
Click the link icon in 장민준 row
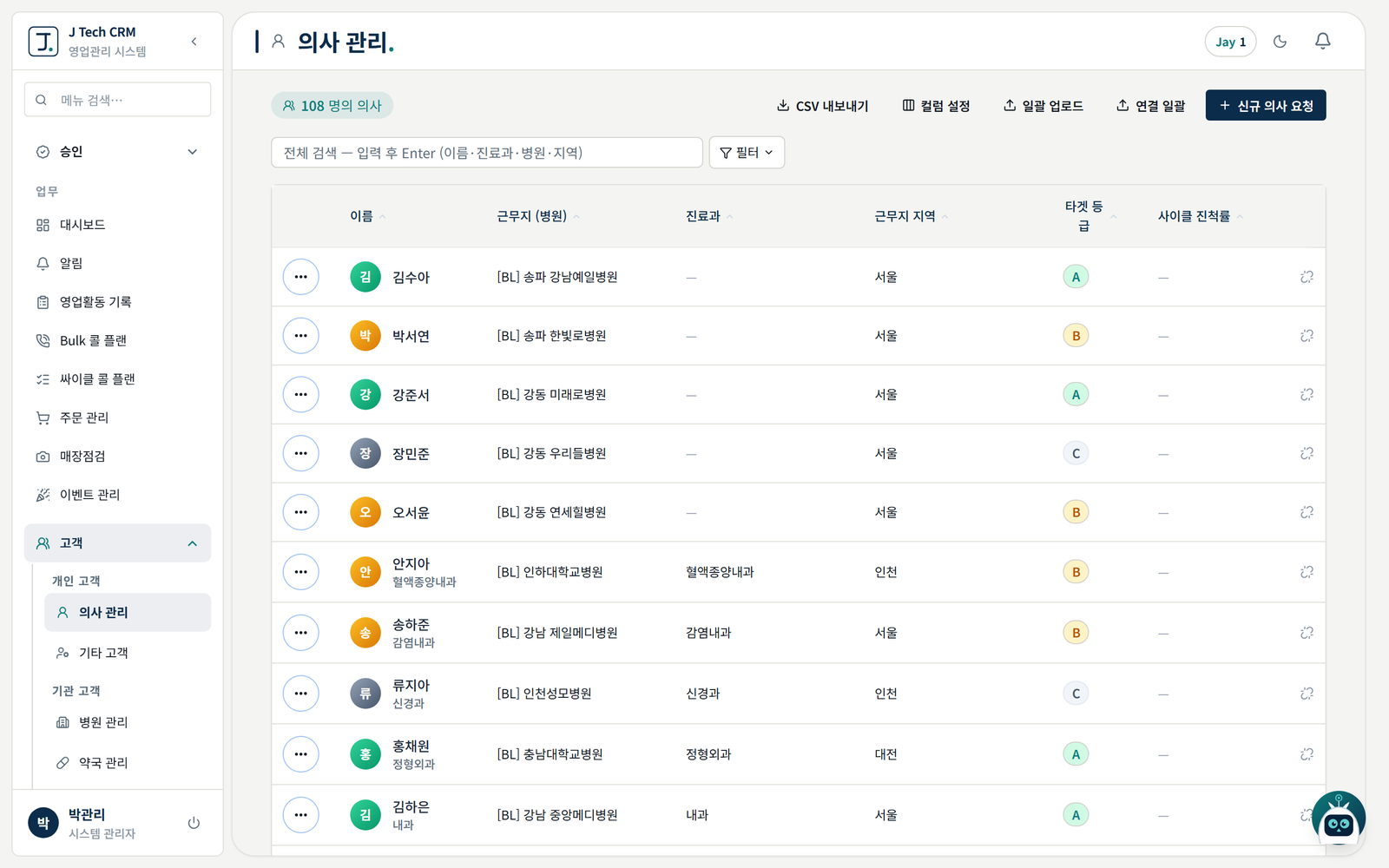pyautogui.click(x=1307, y=454)
